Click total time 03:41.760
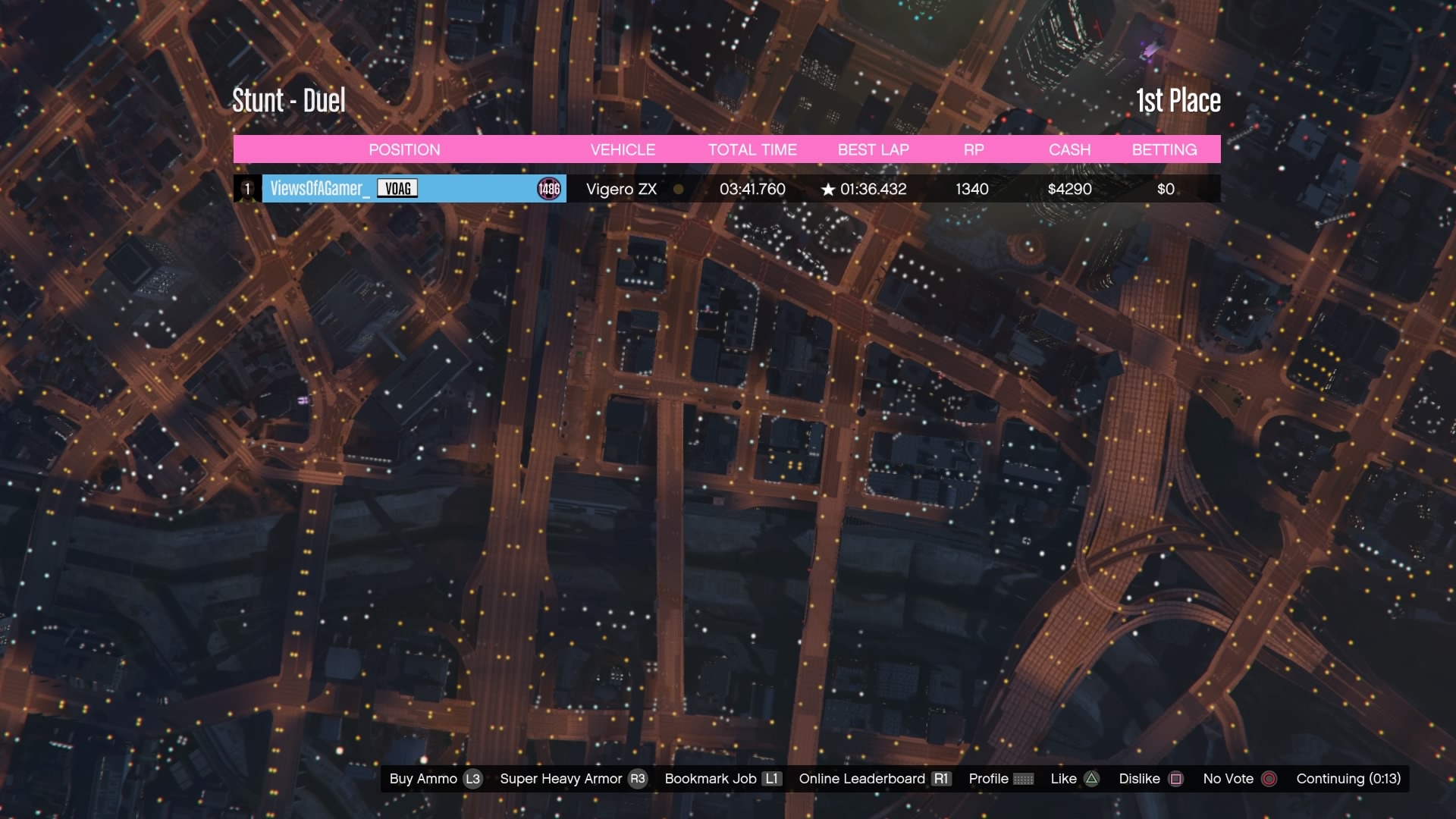Screen dimensions: 1456x819 (752, 189)
